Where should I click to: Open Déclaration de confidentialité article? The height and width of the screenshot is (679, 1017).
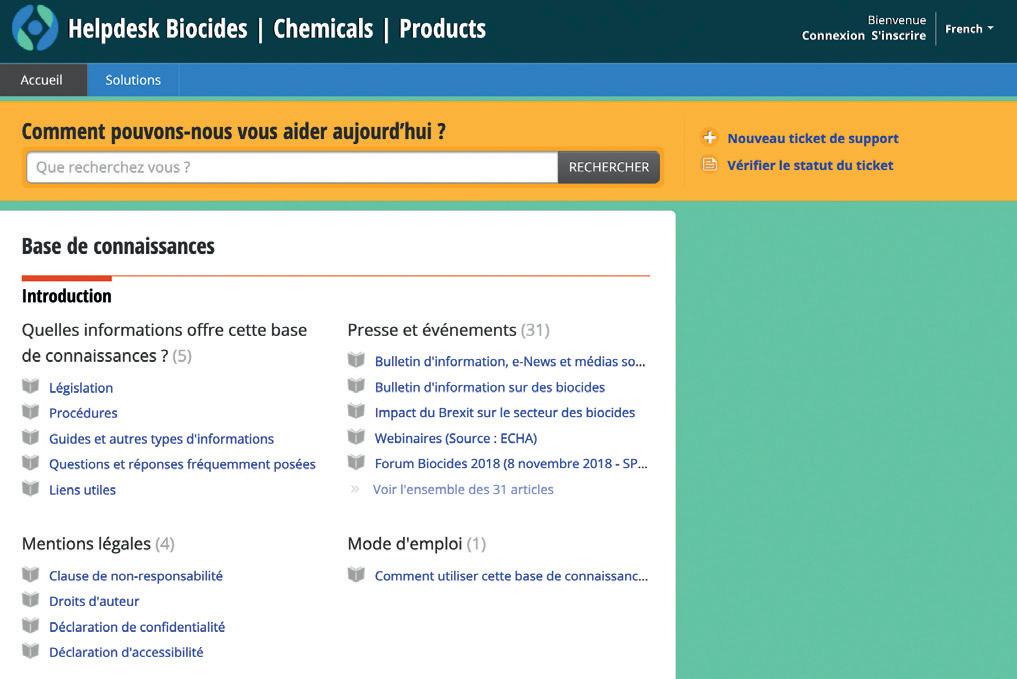click(x=137, y=627)
